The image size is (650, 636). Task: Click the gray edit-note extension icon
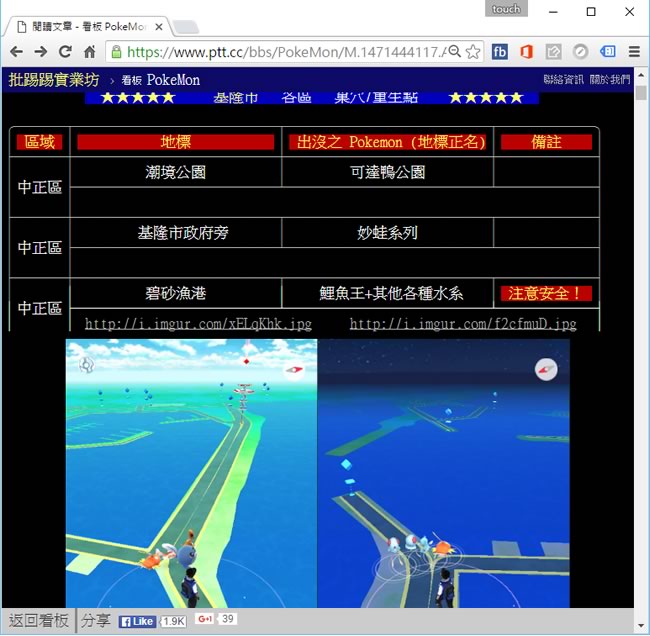tap(553, 52)
